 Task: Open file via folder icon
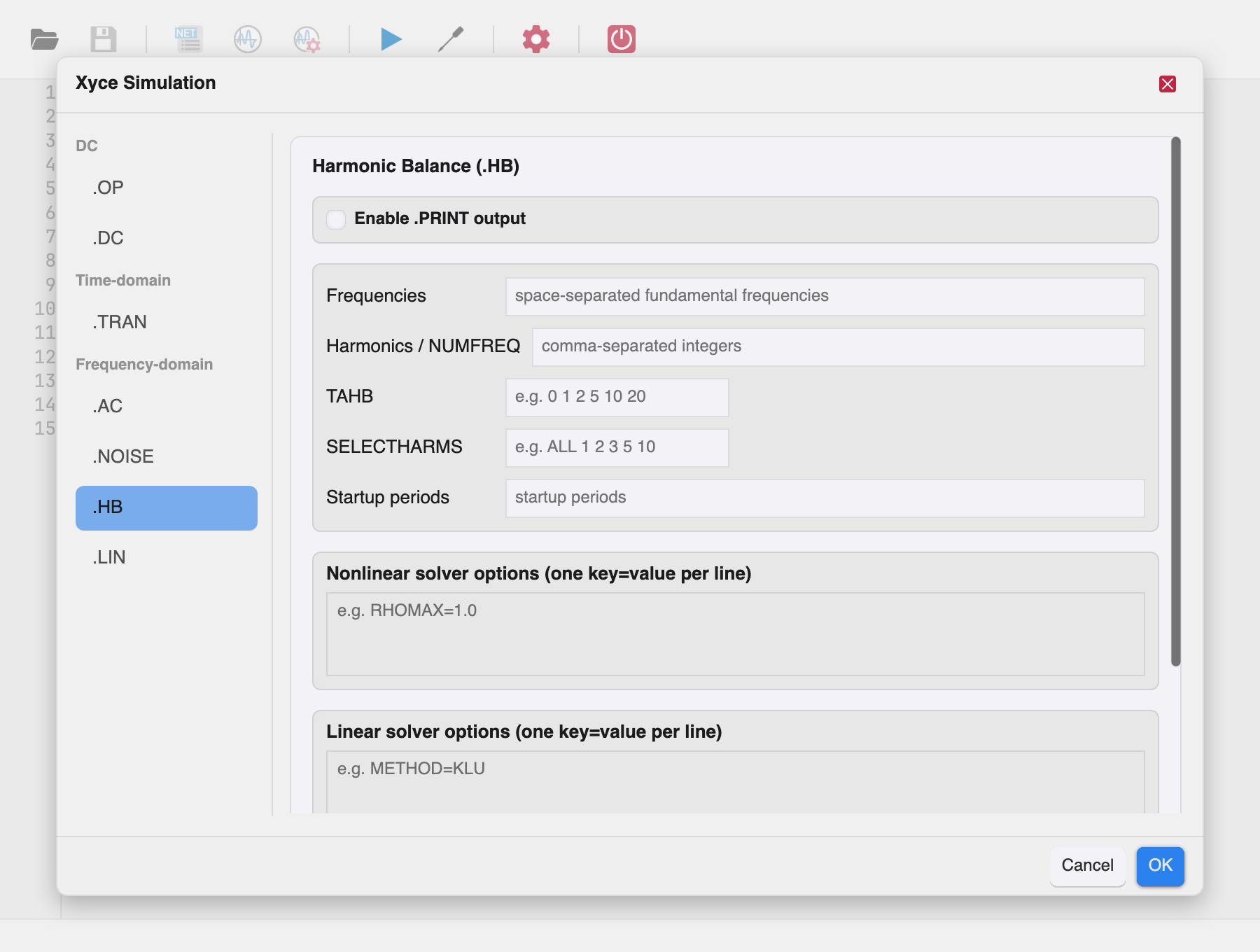[x=44, y=39]
